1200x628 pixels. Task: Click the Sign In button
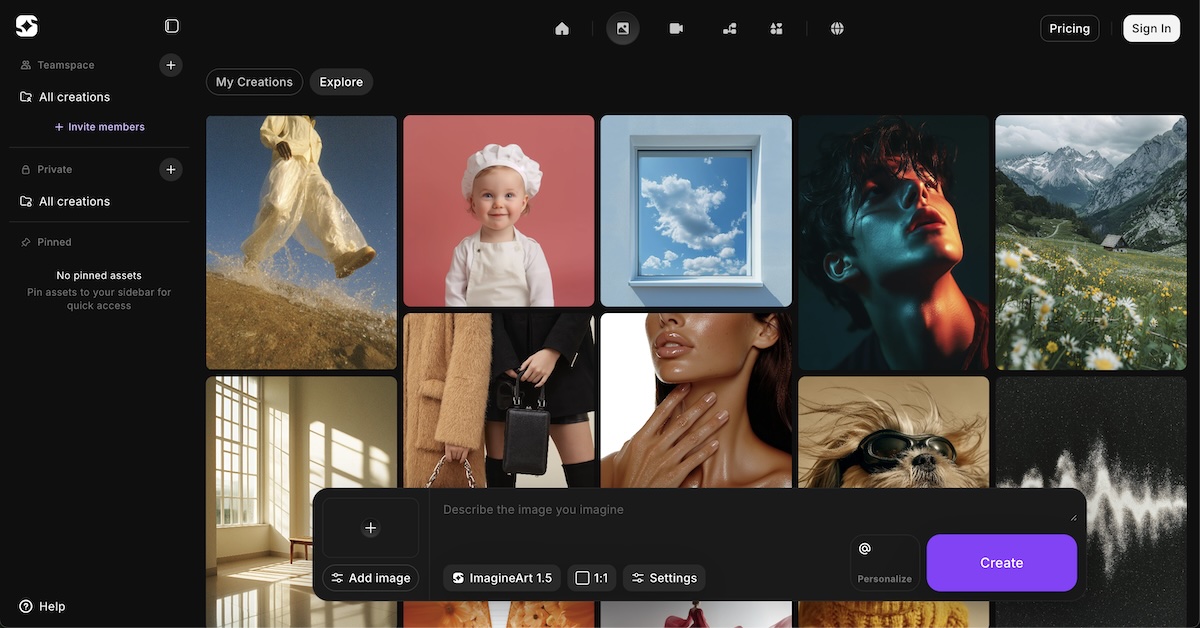1151,28
